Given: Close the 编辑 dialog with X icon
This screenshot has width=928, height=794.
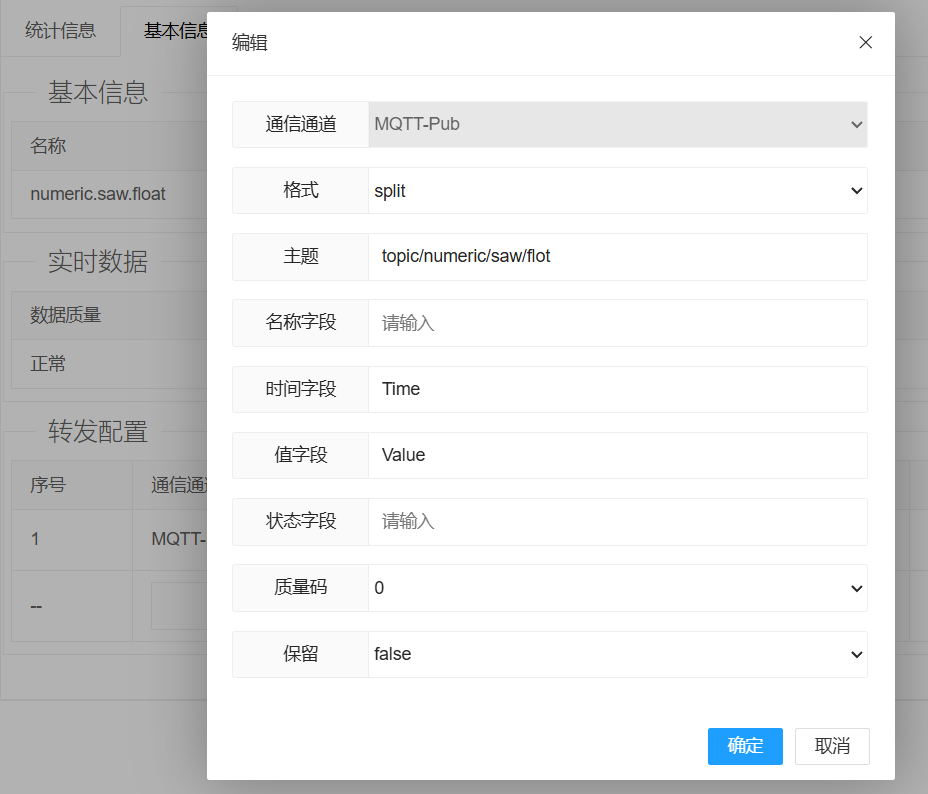Looking at the screenshot, I should click(865, 42).
